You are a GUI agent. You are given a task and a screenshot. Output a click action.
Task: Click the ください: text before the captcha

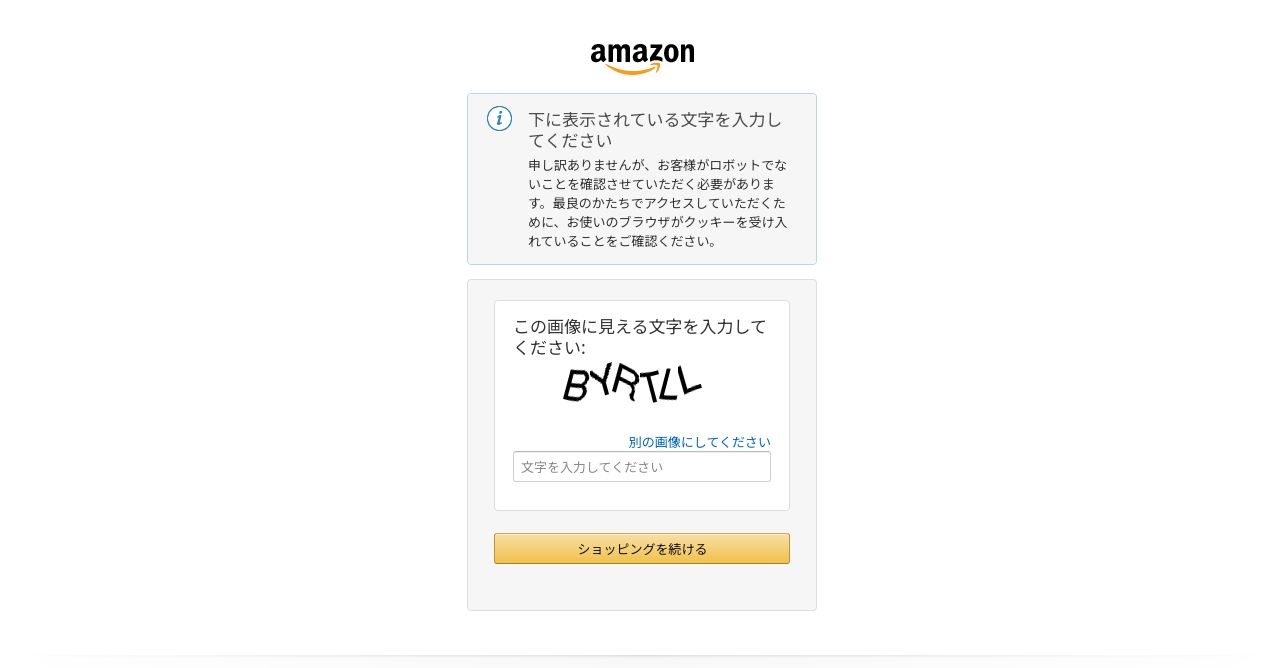[x=549, y=348]
